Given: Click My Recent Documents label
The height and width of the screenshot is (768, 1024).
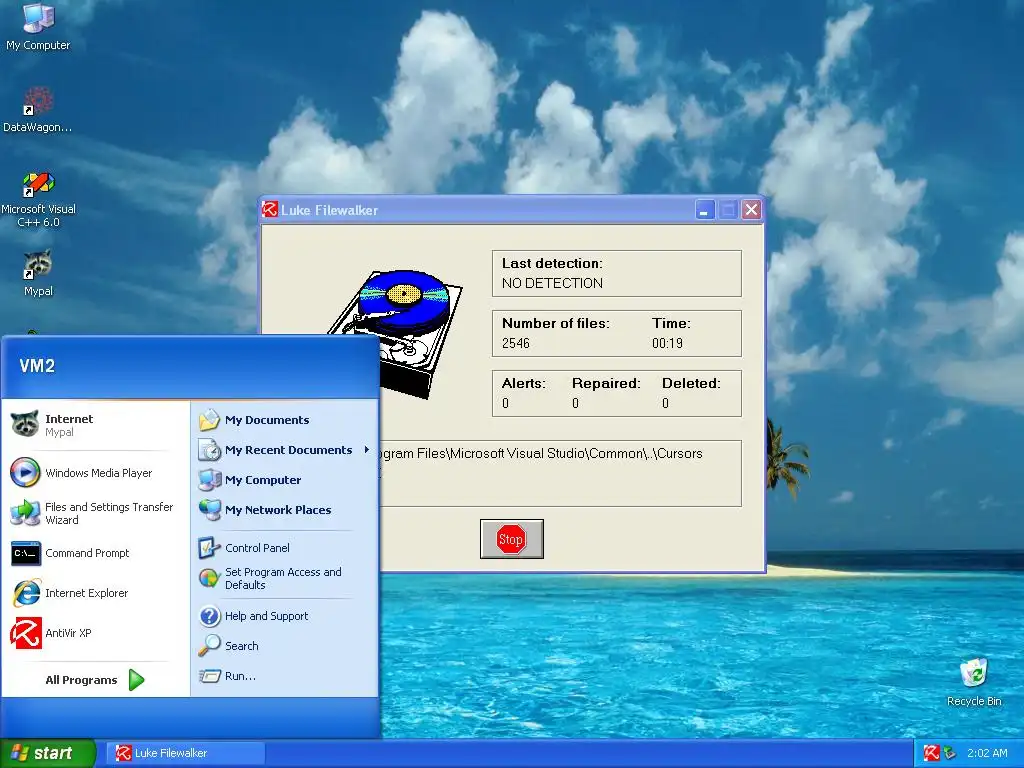Looking at the screenshot, I should coord(289,450).
